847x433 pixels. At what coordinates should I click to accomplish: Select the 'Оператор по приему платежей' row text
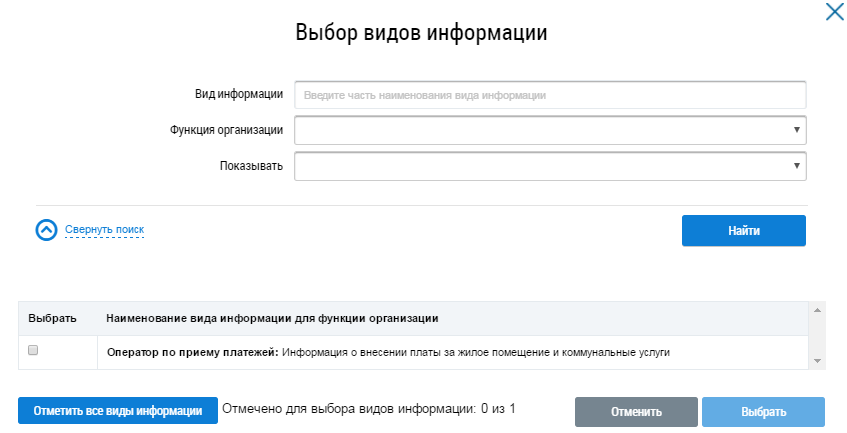click(x=388, y=352)
